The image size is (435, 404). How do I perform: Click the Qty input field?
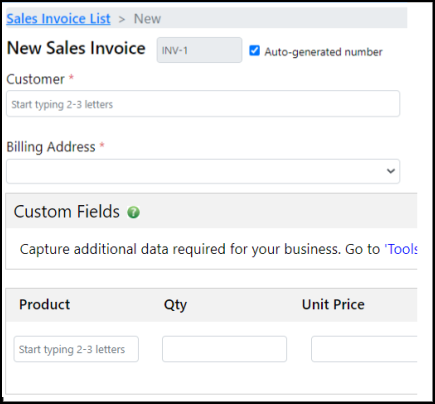[x=224, y=349]
